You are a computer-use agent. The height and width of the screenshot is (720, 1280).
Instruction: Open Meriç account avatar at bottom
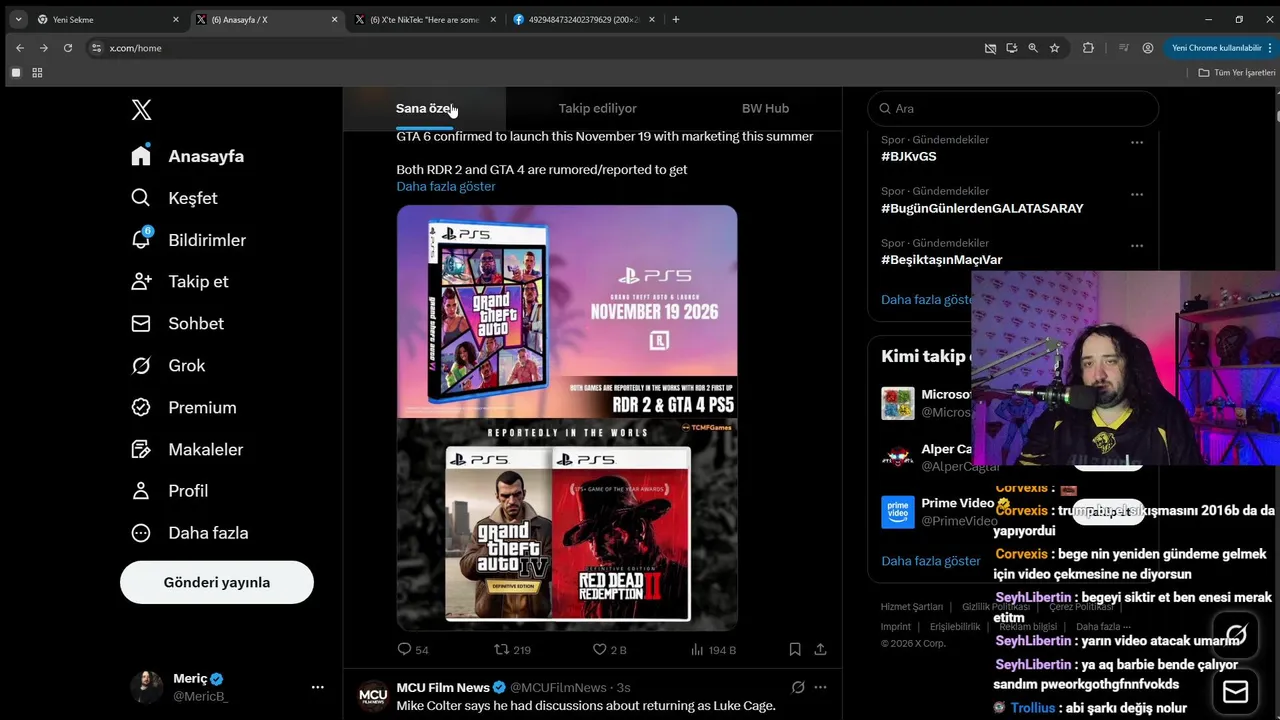[x=147, y=687]
